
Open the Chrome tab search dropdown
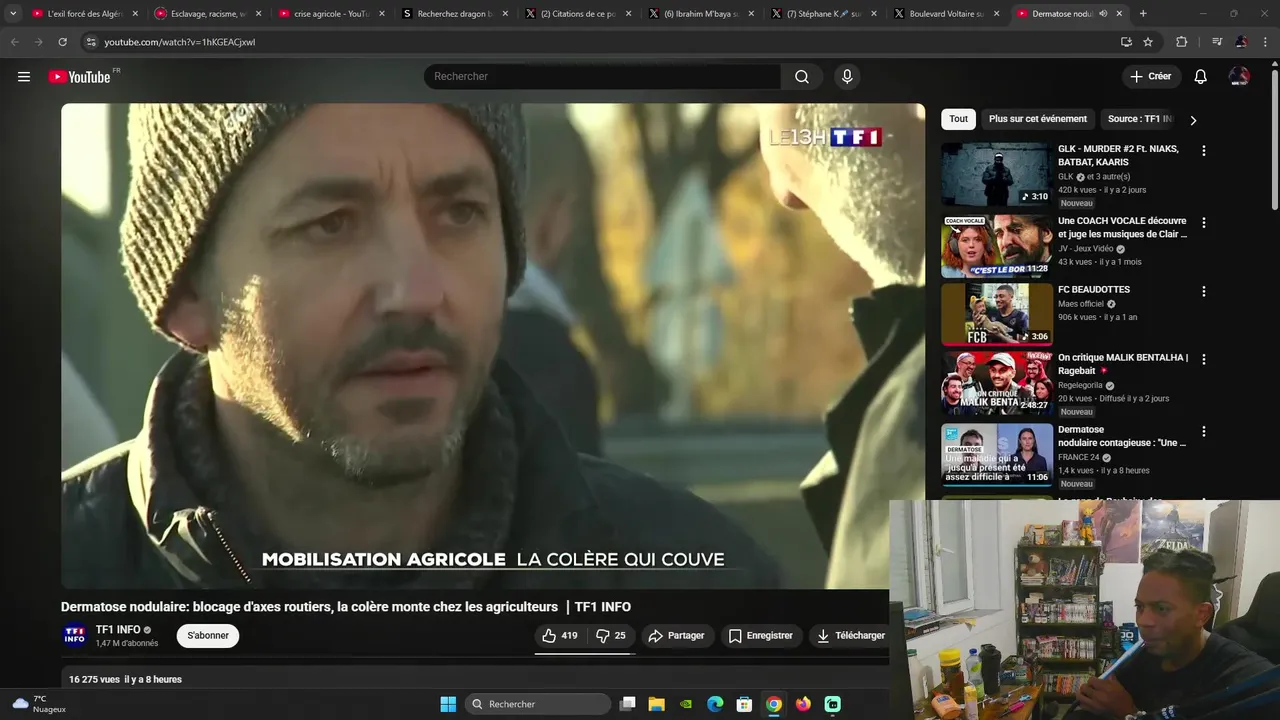point(13,14)
